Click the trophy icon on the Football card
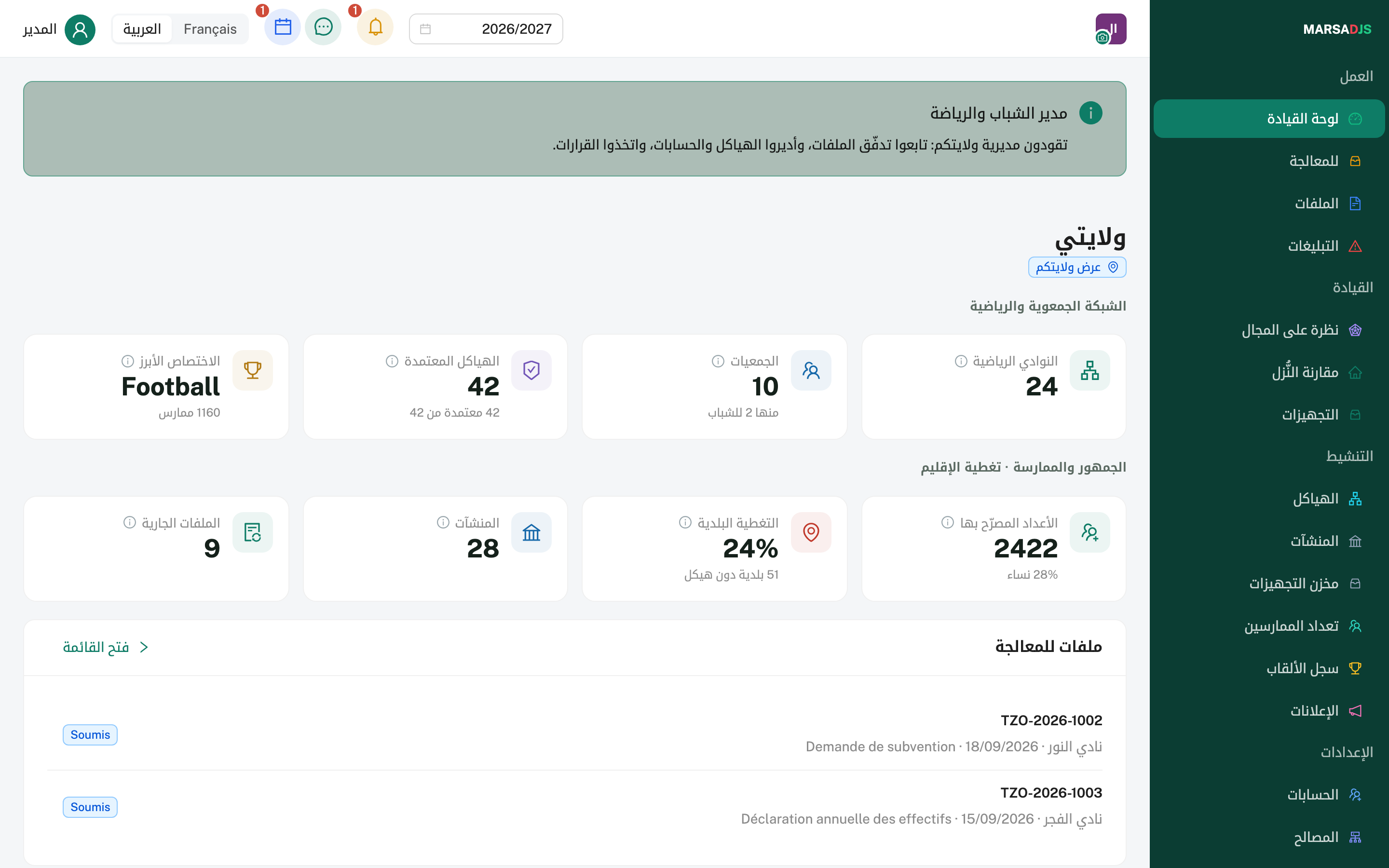Image resolution: width=1389 pixels, height=868 pixels. (x=253, y=370)
